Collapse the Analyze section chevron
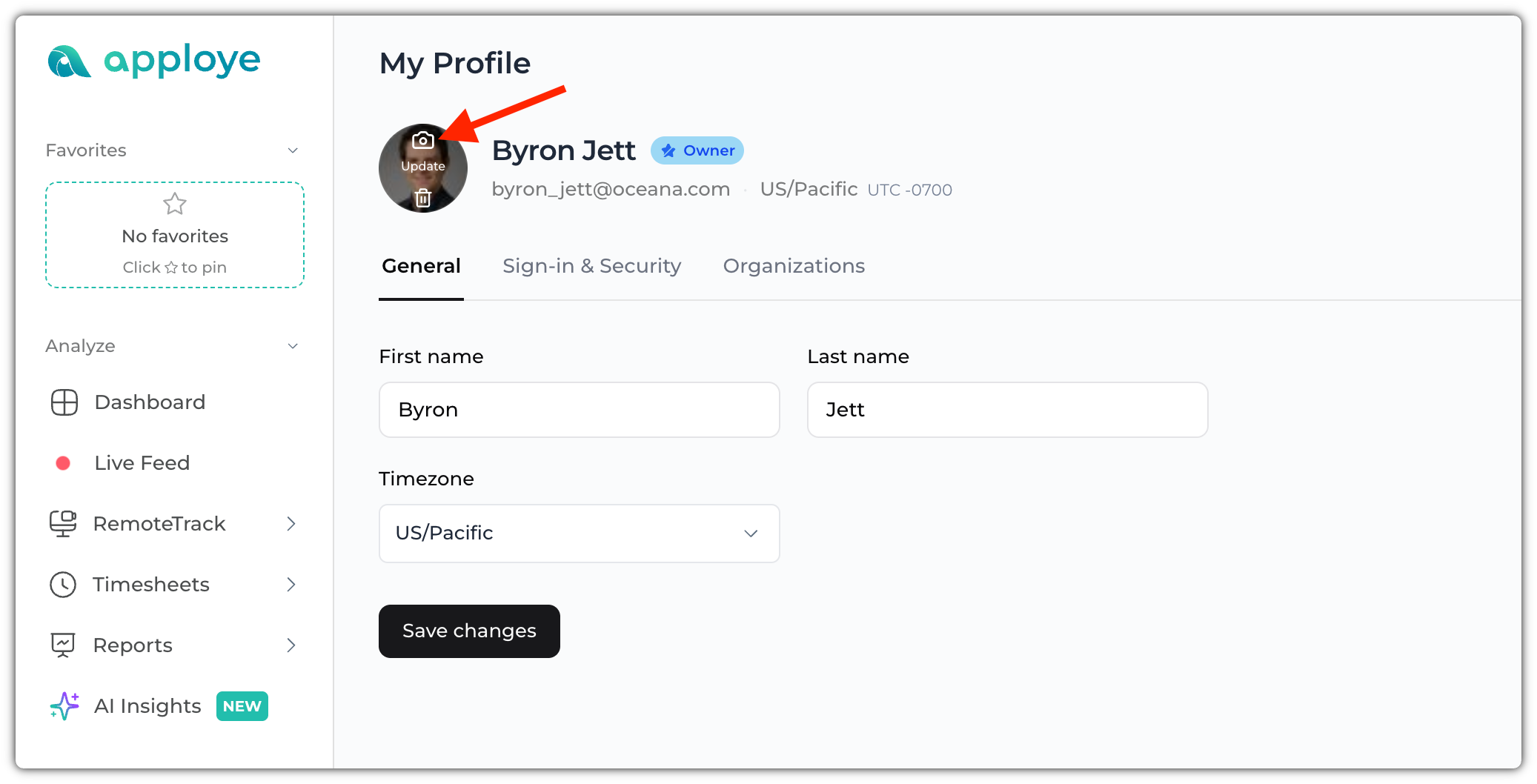 pos(293,346)
